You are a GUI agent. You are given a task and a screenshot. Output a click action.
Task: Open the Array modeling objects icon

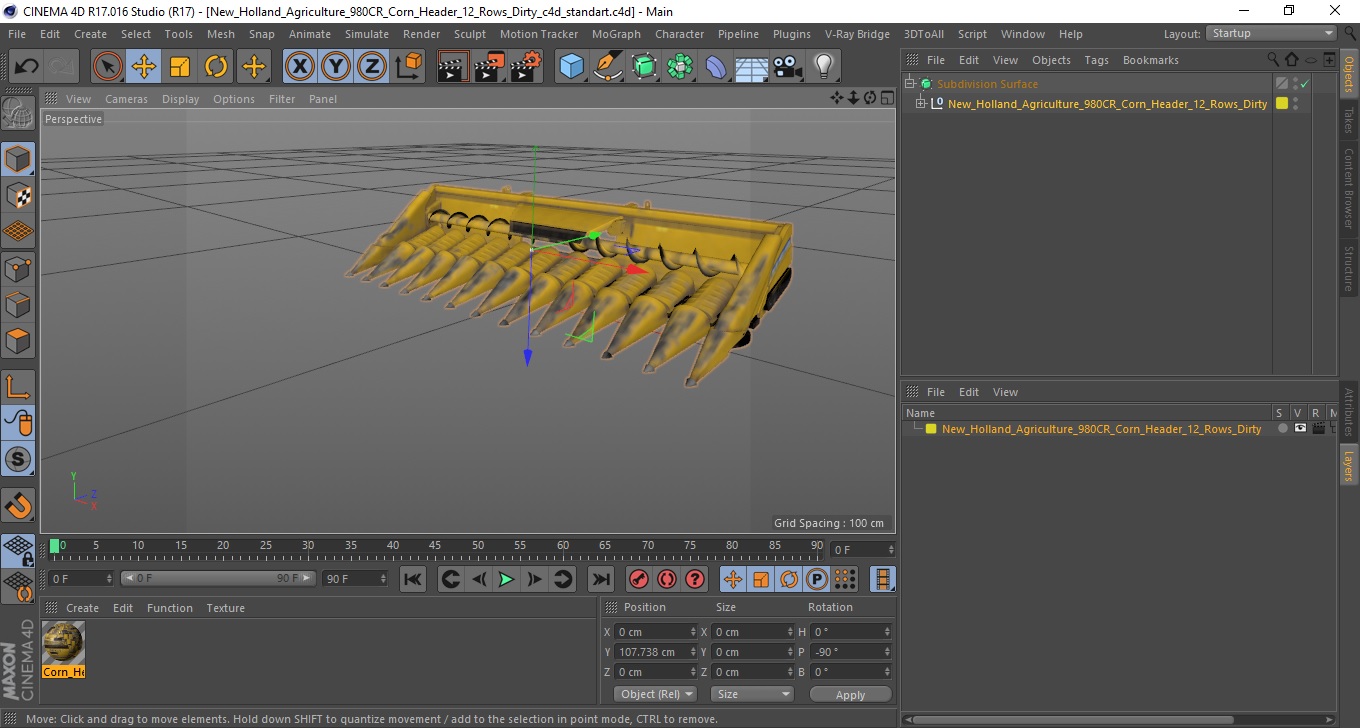pos(680,67)
